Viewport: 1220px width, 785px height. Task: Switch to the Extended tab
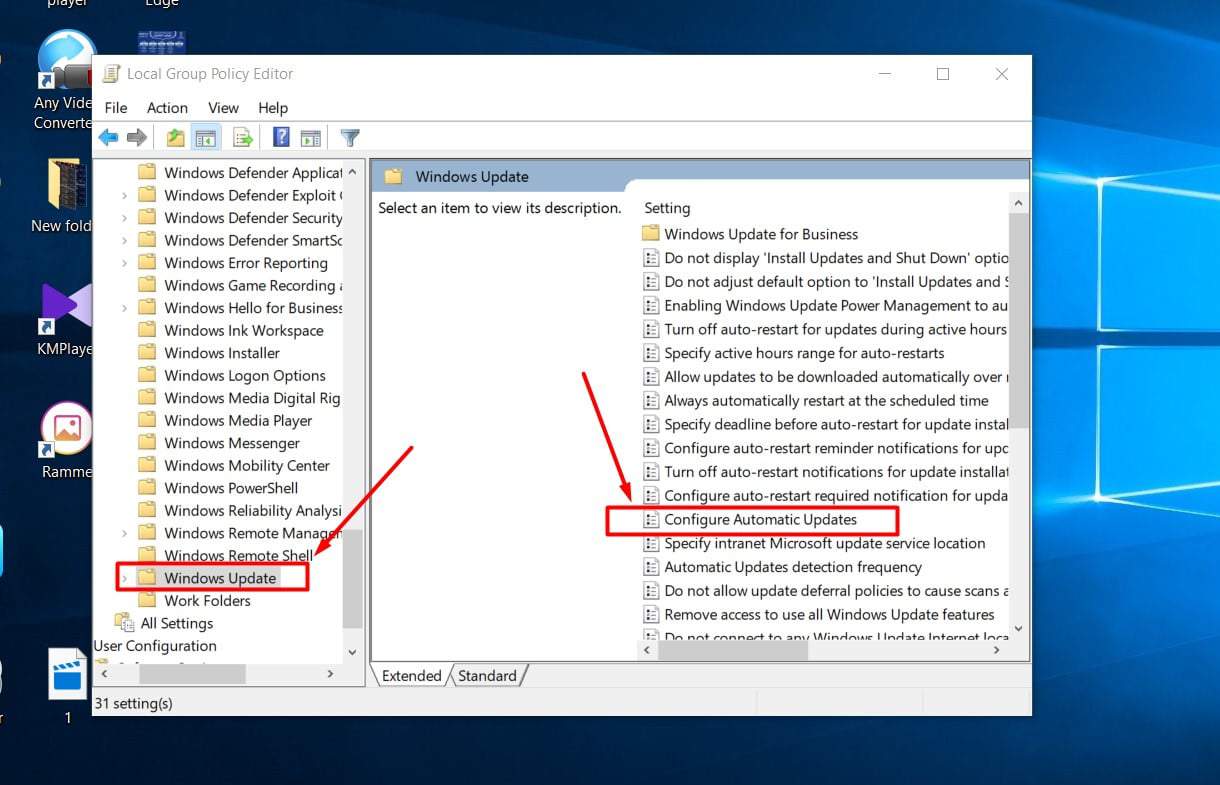click(411, 676)
